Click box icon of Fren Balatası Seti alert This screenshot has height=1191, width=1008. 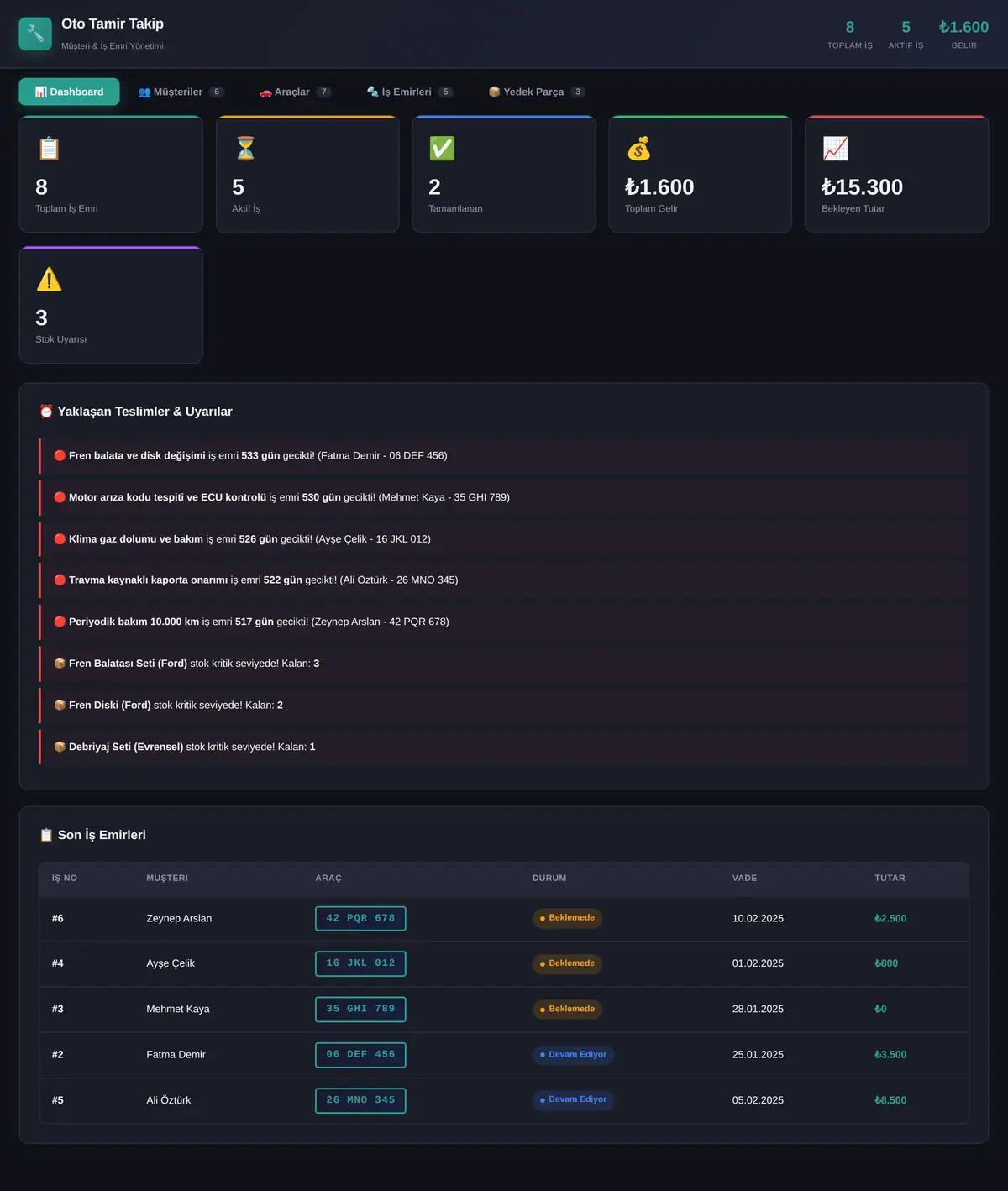[x=60, y=664]
